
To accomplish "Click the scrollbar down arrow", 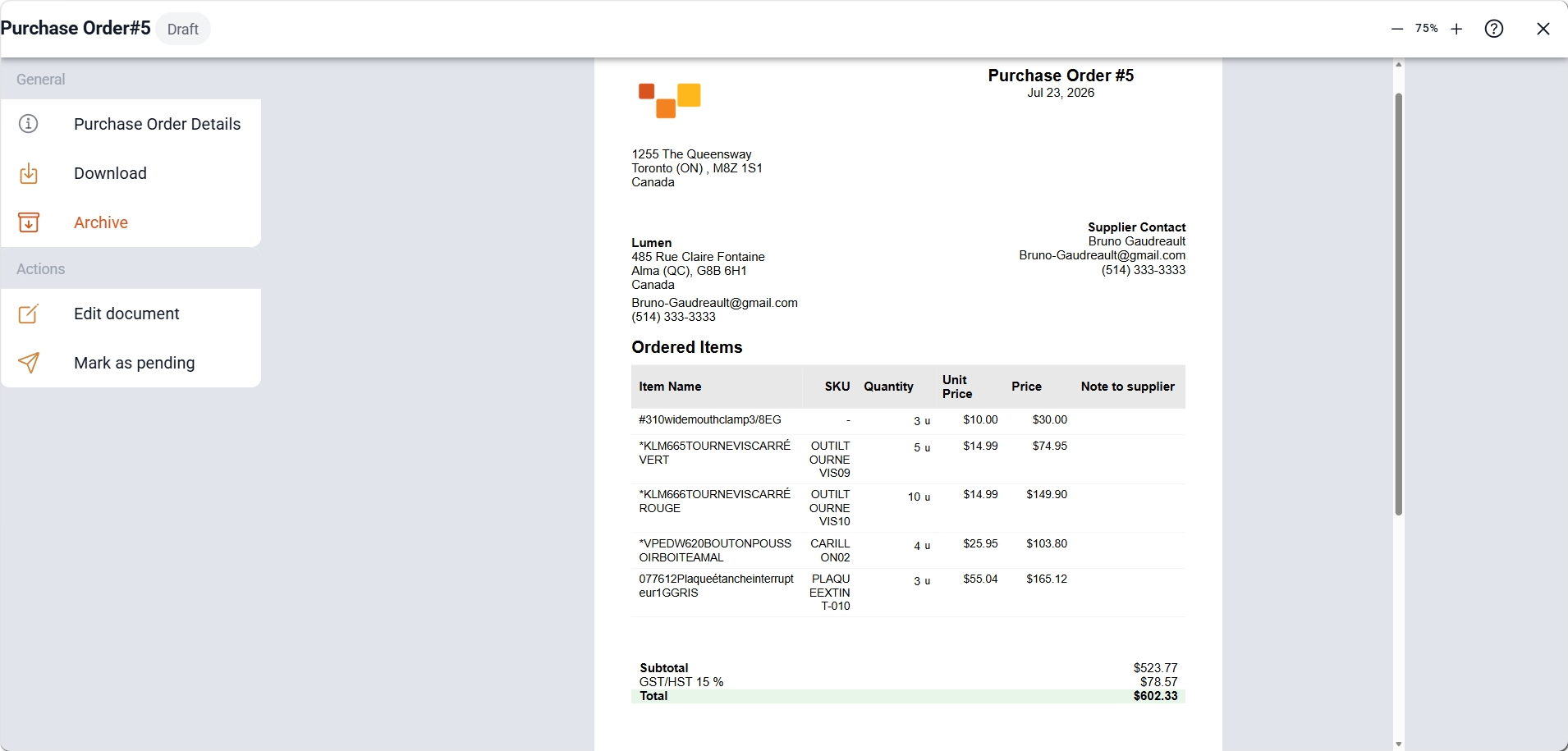I will [1399, 744].
